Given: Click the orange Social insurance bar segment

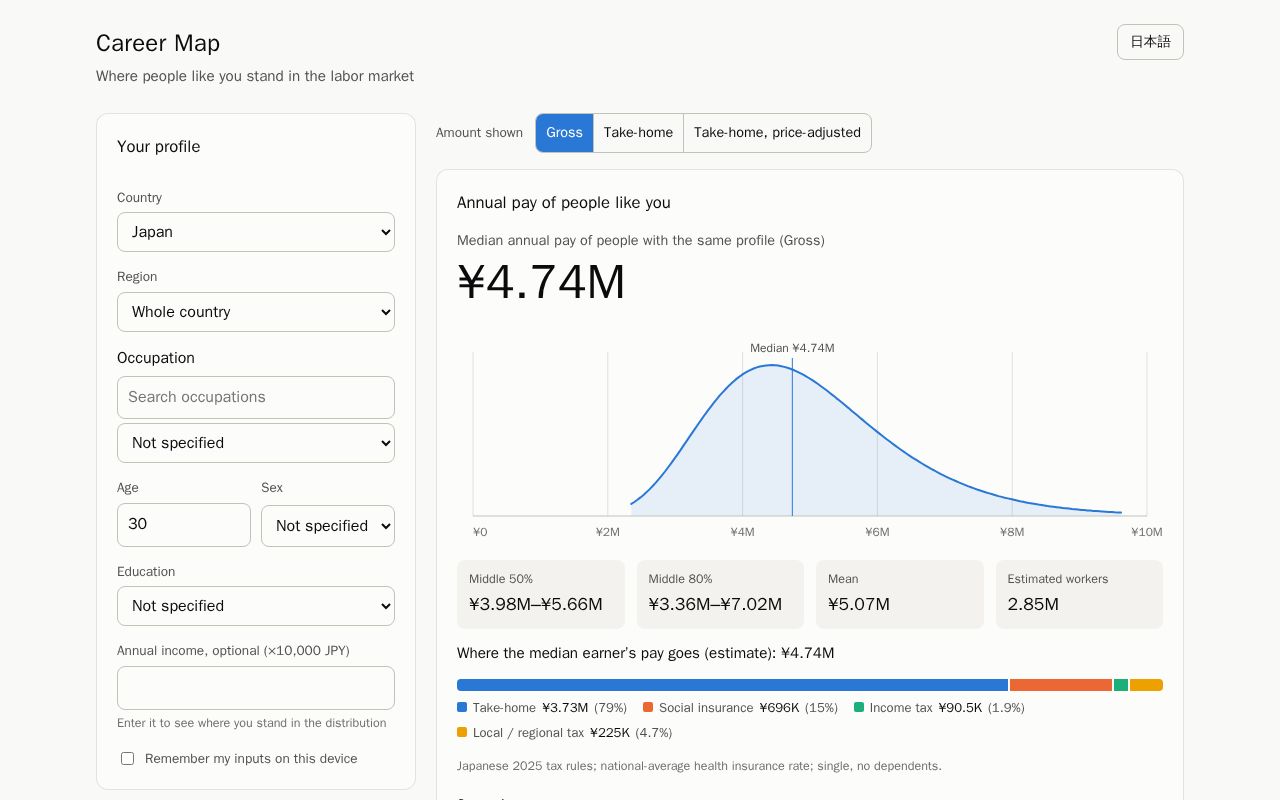Looking at the screenshot, I should [x=1061, y=685].
